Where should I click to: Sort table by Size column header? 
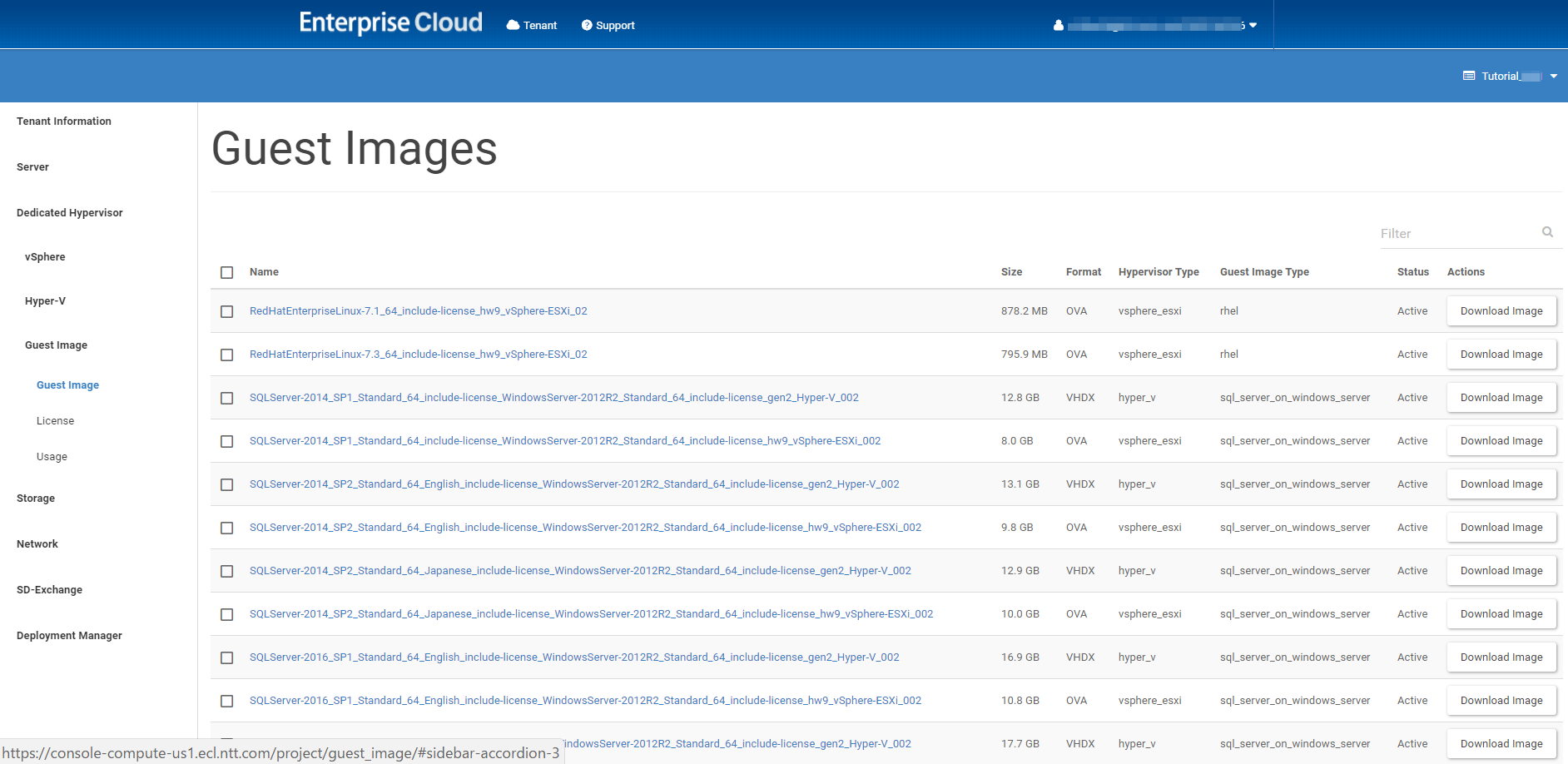[x=1011, y=272]
